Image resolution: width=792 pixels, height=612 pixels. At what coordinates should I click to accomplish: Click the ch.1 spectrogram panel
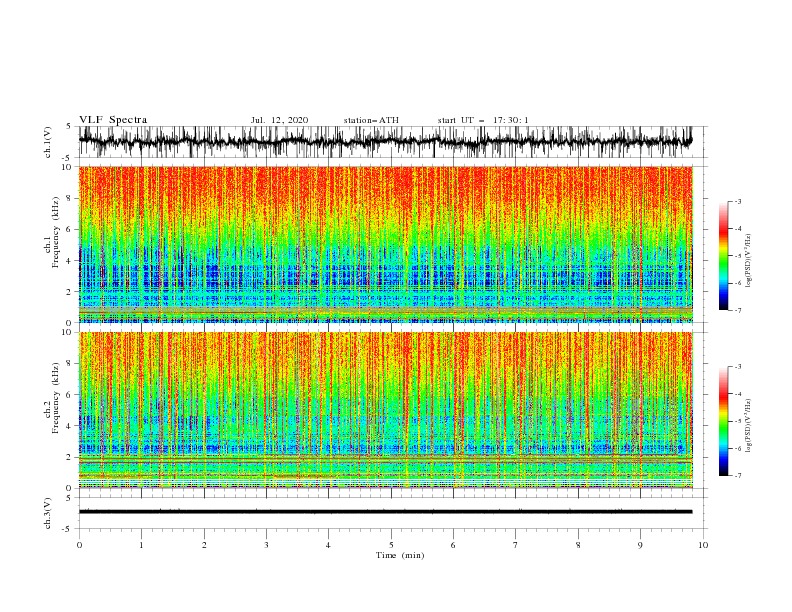point(385,244)
